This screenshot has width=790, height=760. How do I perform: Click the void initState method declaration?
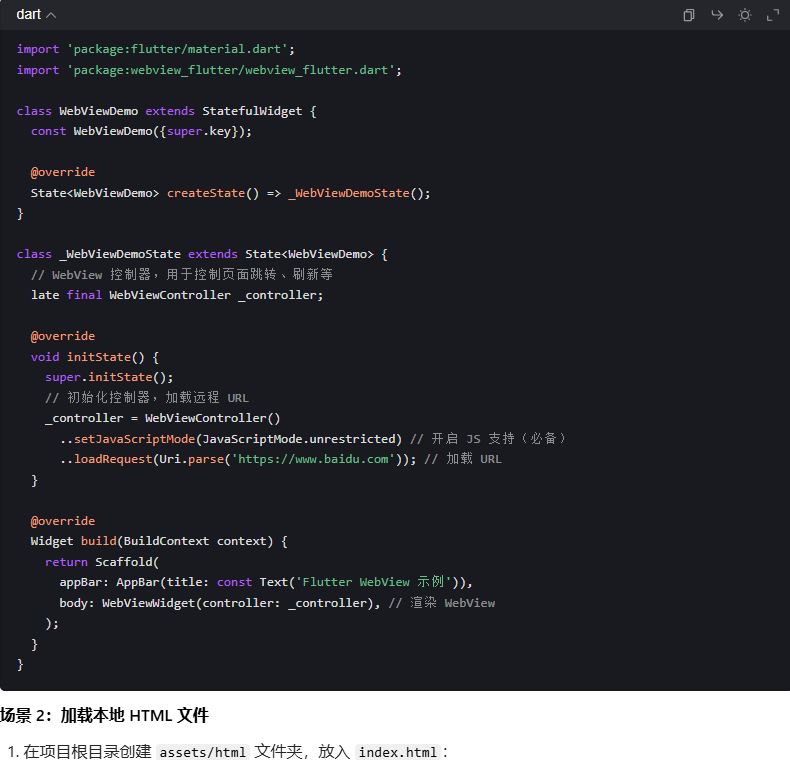(x=95, y=357)
